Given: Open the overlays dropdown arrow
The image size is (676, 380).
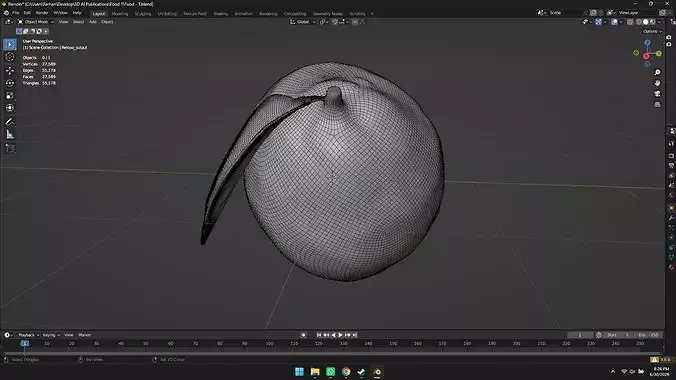Looking at the screenshot, I should [x=620, y=22].
